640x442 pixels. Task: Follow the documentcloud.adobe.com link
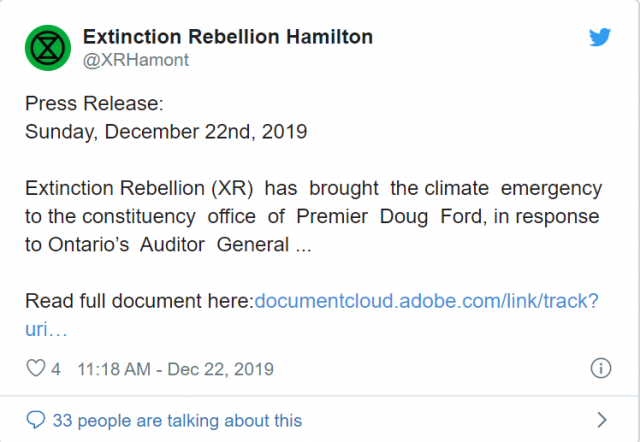[427, 301]
